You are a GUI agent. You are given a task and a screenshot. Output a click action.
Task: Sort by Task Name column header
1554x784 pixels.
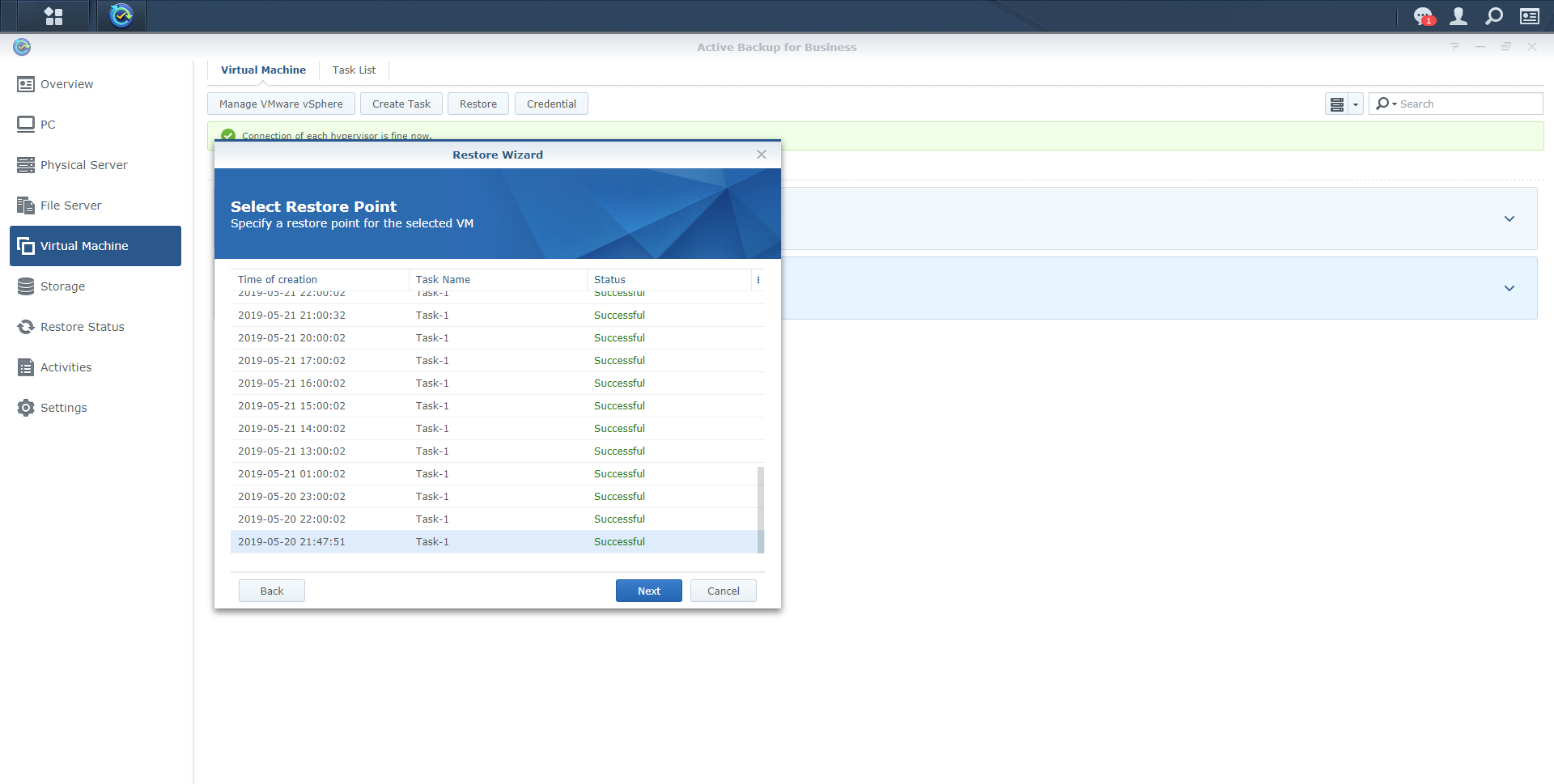498,280
